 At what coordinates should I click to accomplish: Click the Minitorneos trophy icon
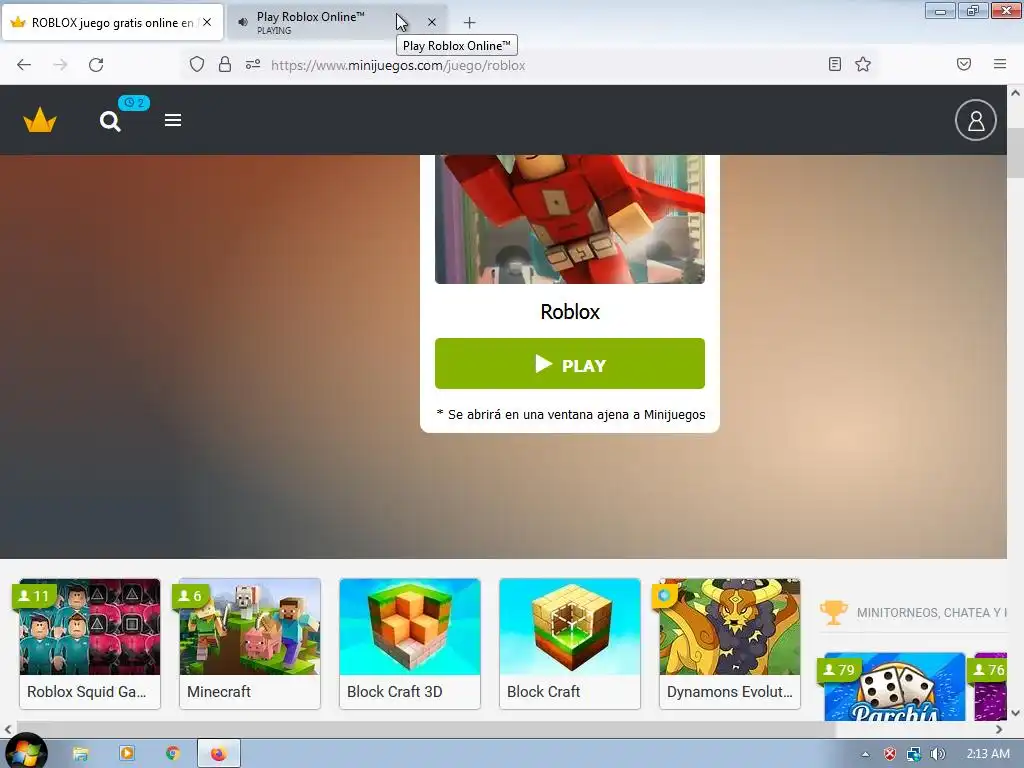(x=833, y=613)
